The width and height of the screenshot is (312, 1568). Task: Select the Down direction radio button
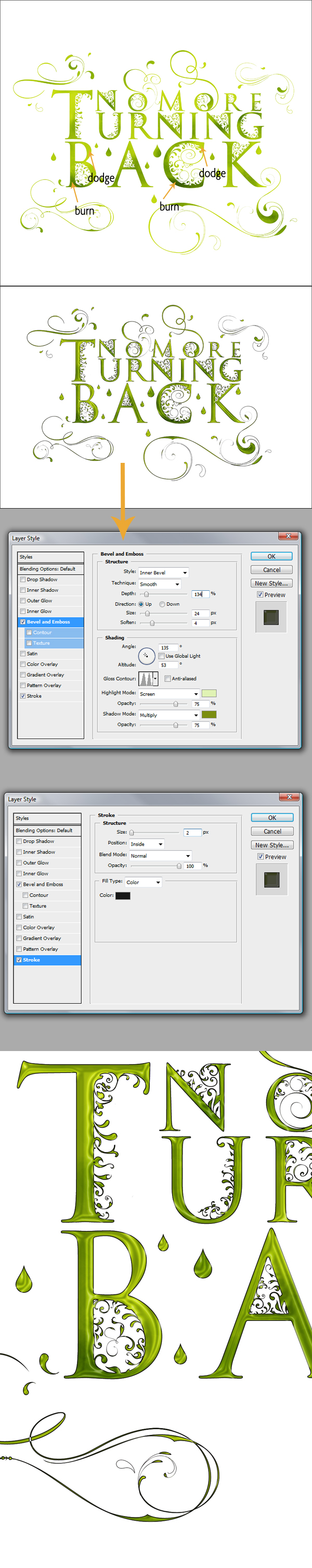(162, 604)
